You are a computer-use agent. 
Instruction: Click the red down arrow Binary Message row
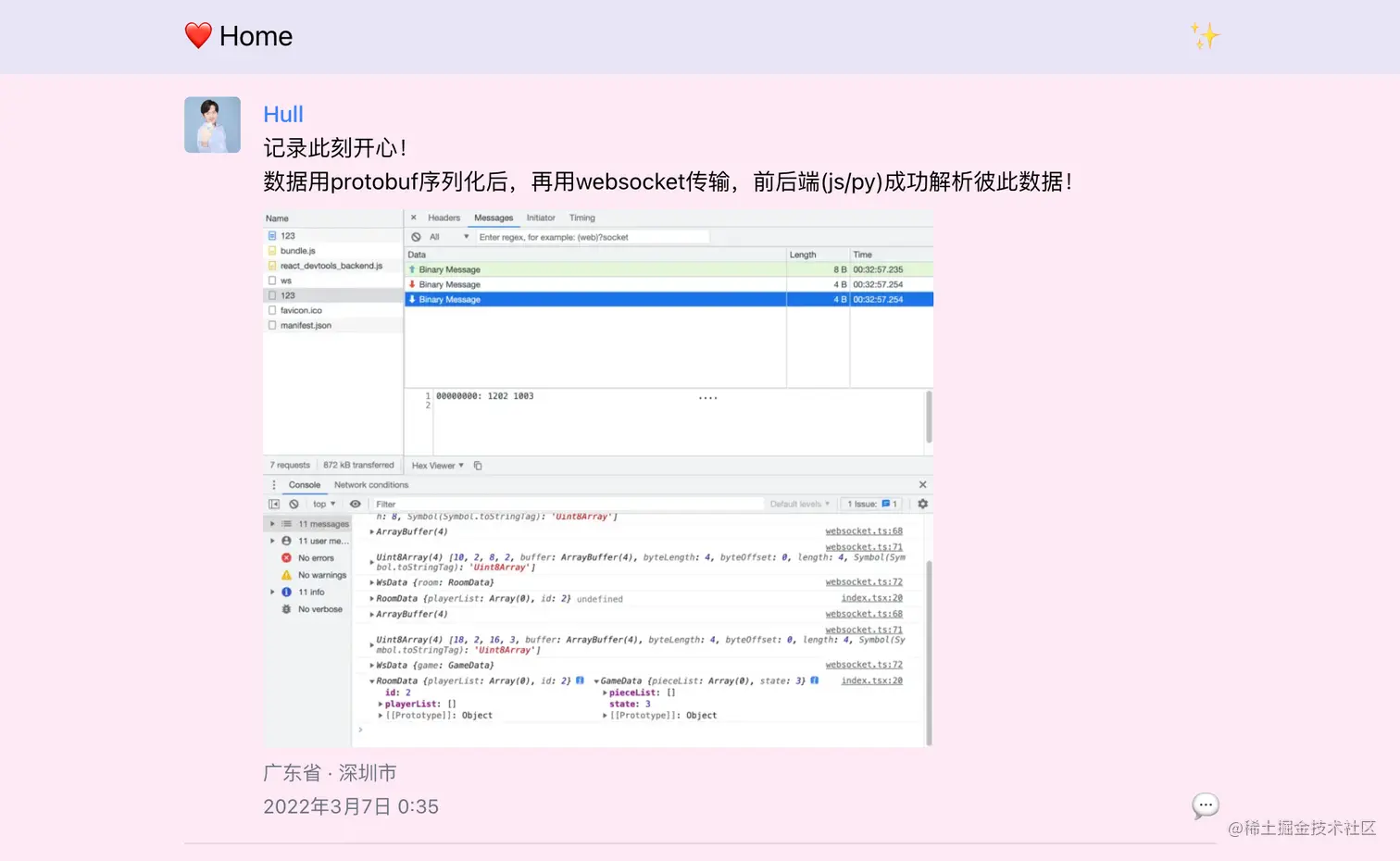click(x=669, y=284)
